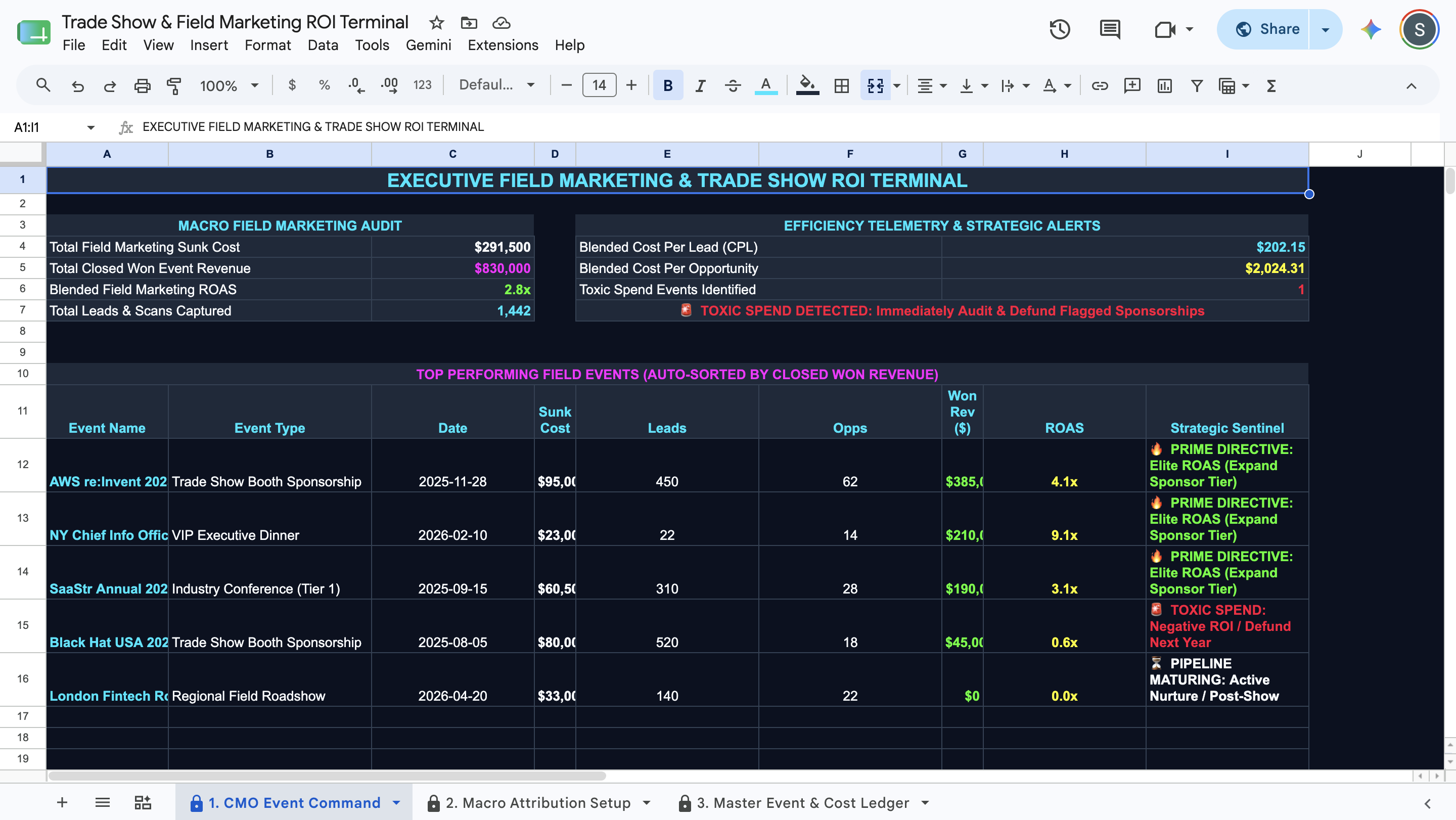
Task: Decrease decimal places
Action: (356, 85)
